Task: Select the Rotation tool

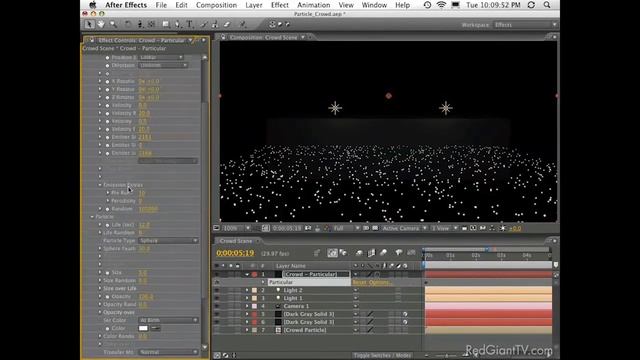Action: coord(128,24)
